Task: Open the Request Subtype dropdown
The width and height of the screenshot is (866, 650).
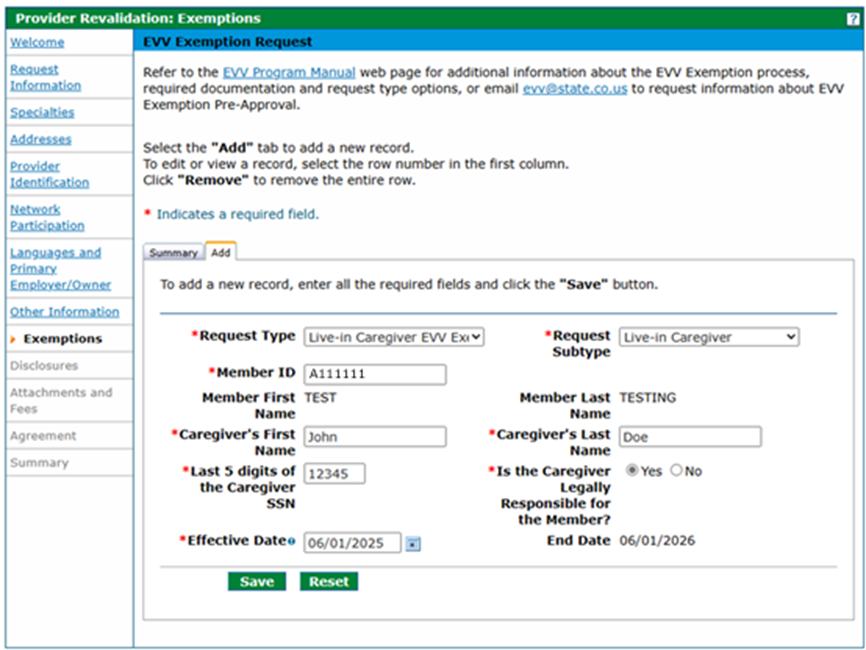Action: 709,337
